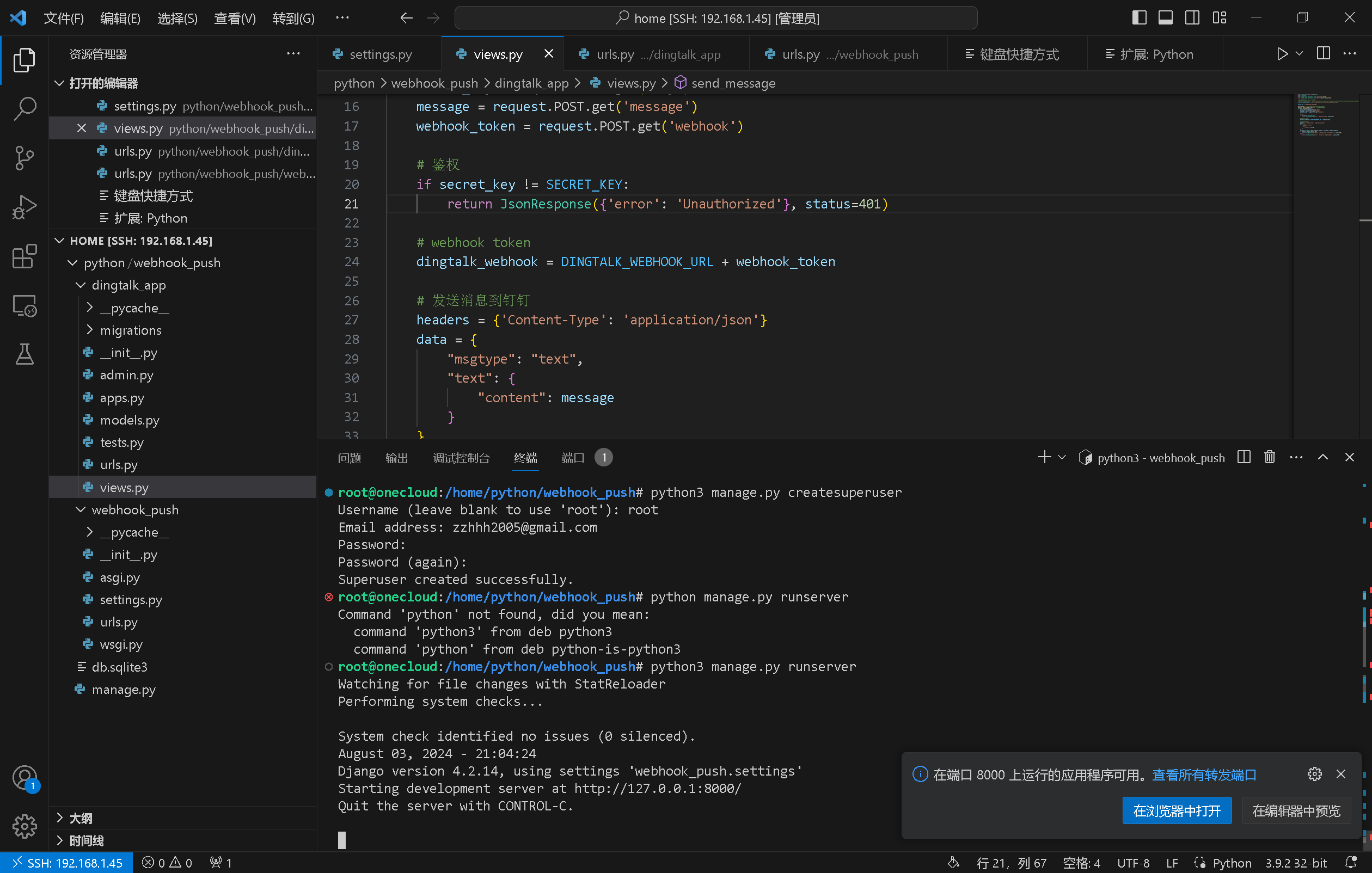The width and height of the screenshot is (1372, 873).
Task: Click Open in Browser button
Action: point(1177,810)
